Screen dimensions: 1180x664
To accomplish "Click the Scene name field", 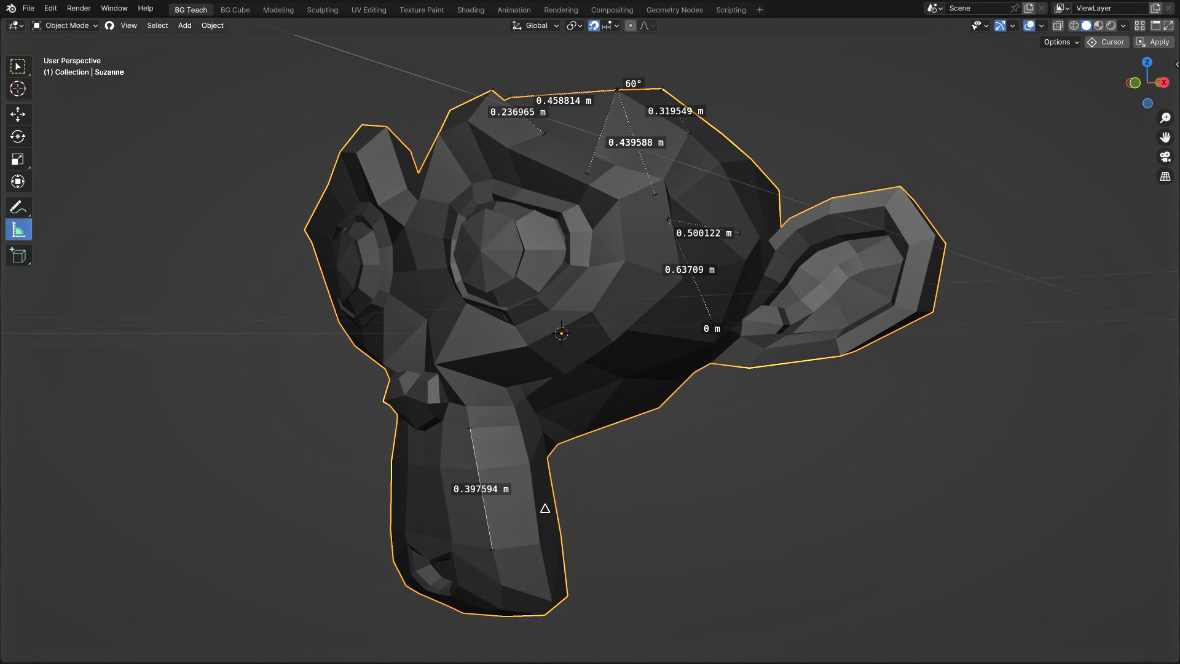I will 976,9.
